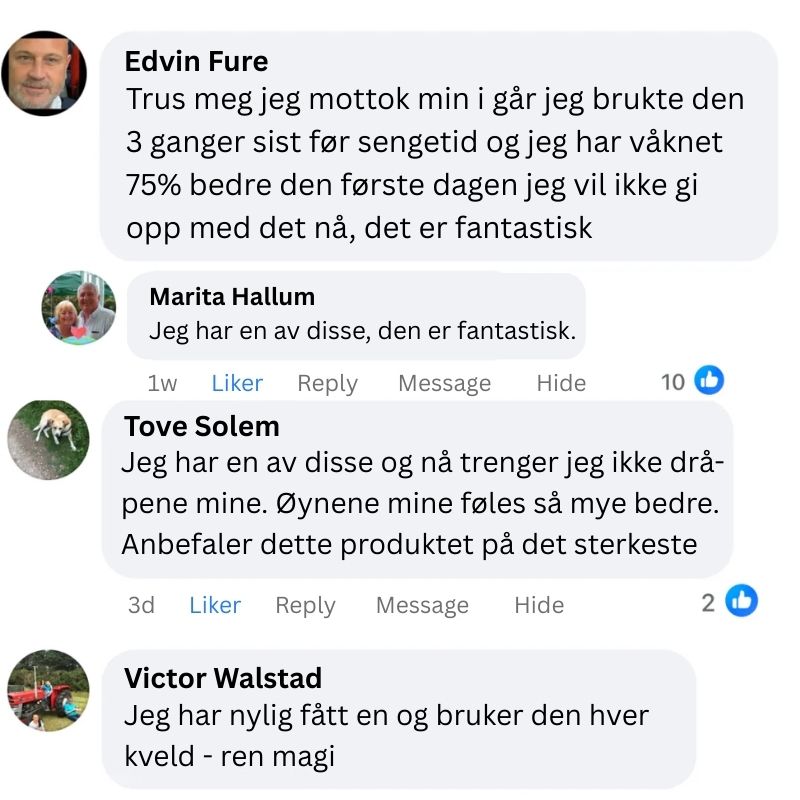The image size is (800, 800).
Task: Click the 3d timestamp on Tove's comment
Action: (141, 605)
